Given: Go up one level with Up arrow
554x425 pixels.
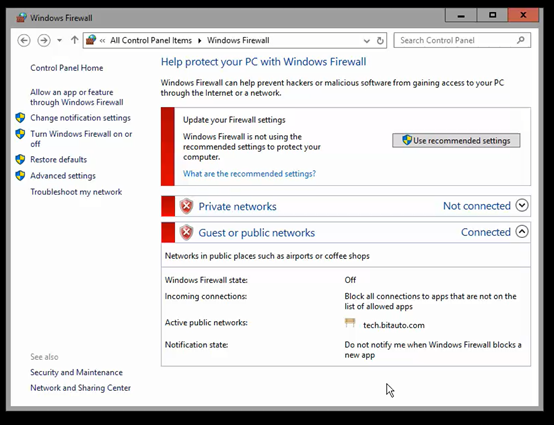Looking at the screenshot, I should (x=74, y=40).
